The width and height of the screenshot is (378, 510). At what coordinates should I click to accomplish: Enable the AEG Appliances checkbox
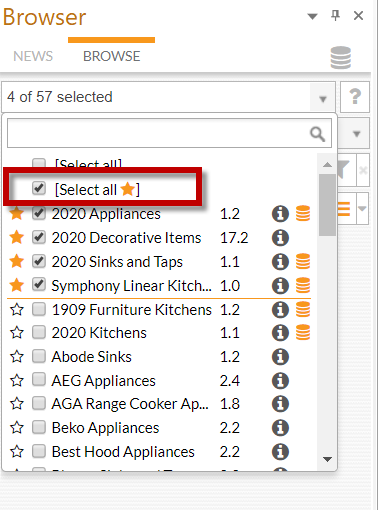(x=39, y=380)
